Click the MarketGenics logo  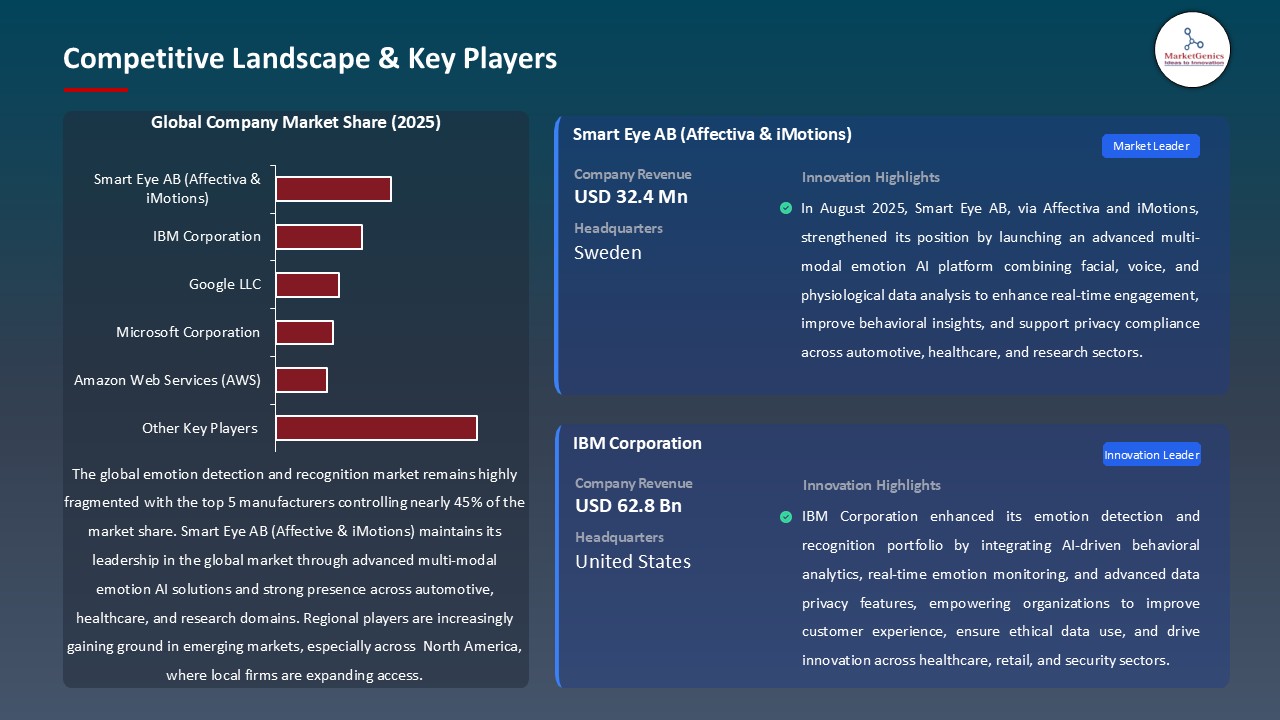(1192, 50)
